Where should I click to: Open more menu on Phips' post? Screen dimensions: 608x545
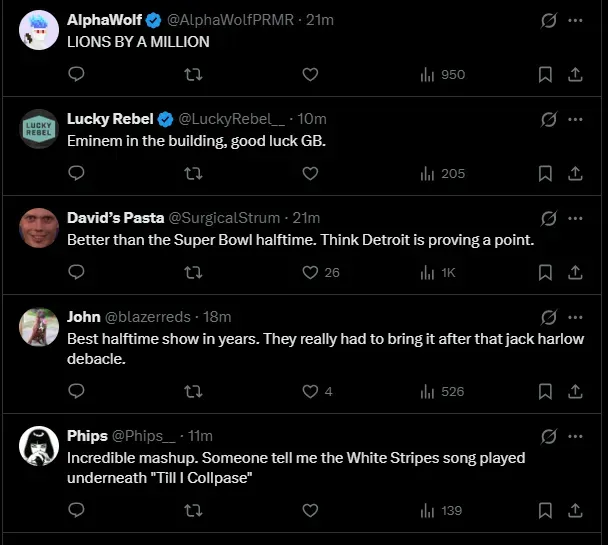(575, 436)
